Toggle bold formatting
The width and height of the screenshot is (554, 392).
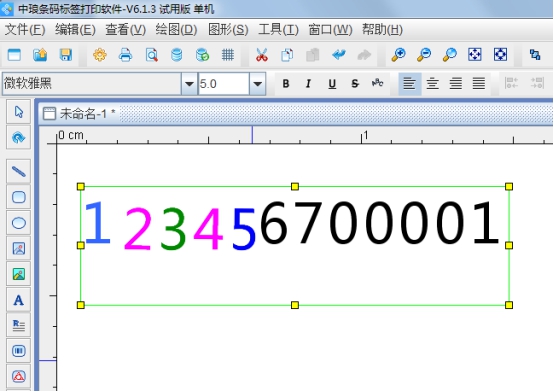(286, 84)
